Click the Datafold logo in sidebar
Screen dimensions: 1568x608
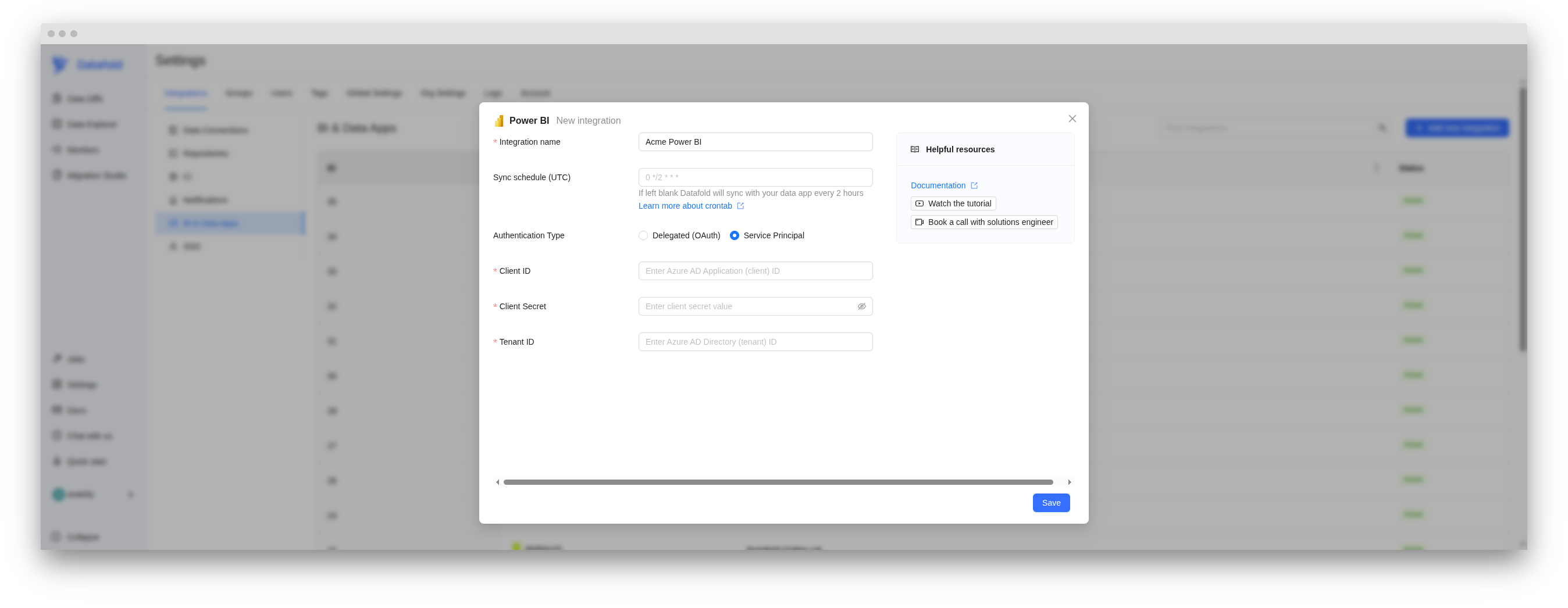tap(88, 64)
